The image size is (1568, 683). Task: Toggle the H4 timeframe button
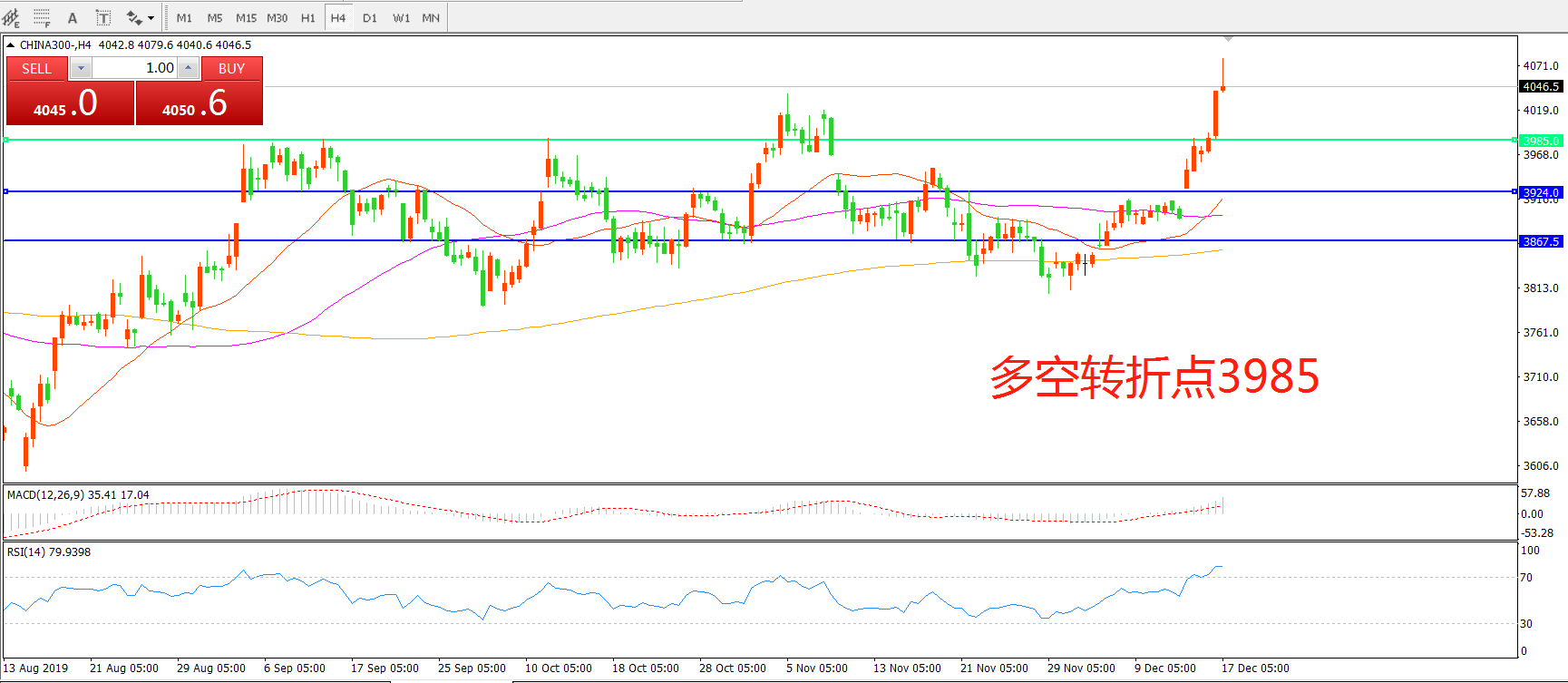(338, 17)
